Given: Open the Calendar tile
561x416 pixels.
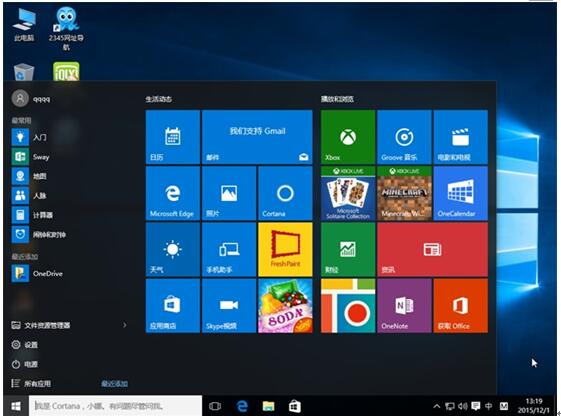Looking at the screenshot, I should coord(173,137).
